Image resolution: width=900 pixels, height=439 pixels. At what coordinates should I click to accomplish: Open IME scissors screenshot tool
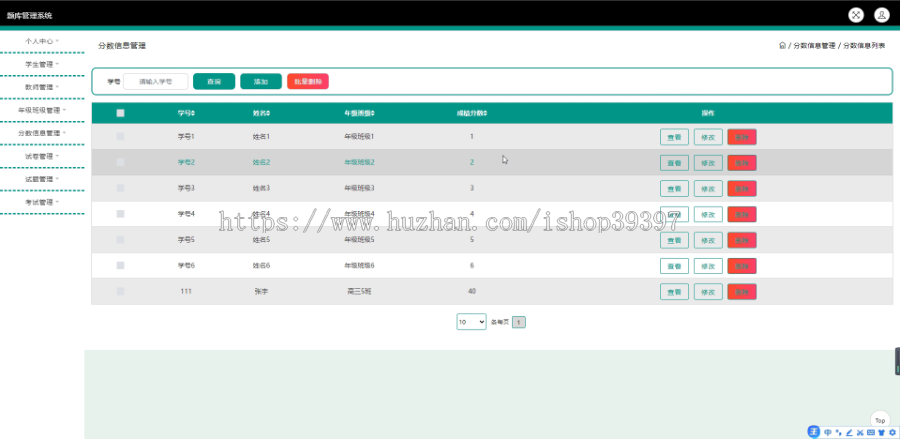click(860, 433)
